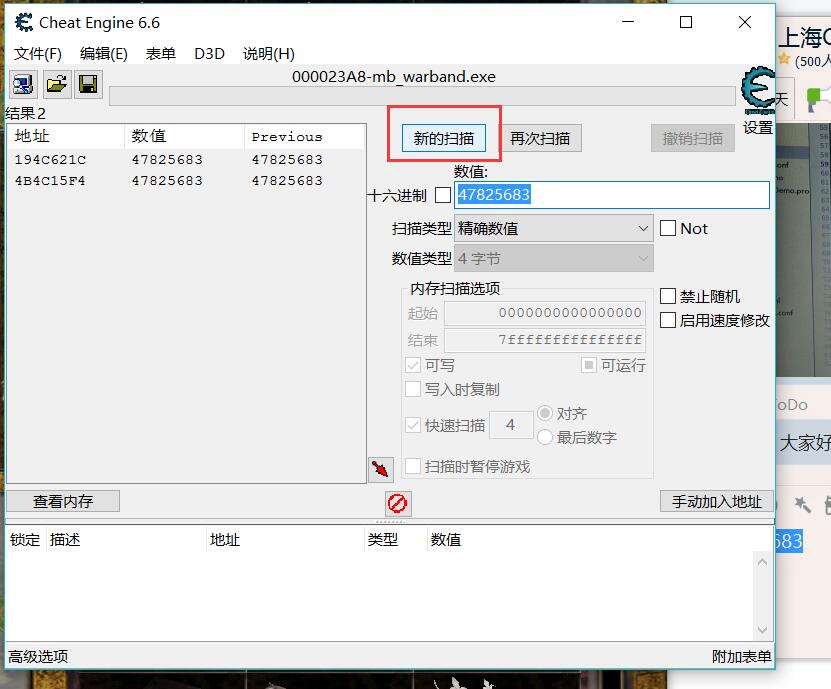Click the 手动加入地址 button
The image size is (831, 689).
[717, 501]
